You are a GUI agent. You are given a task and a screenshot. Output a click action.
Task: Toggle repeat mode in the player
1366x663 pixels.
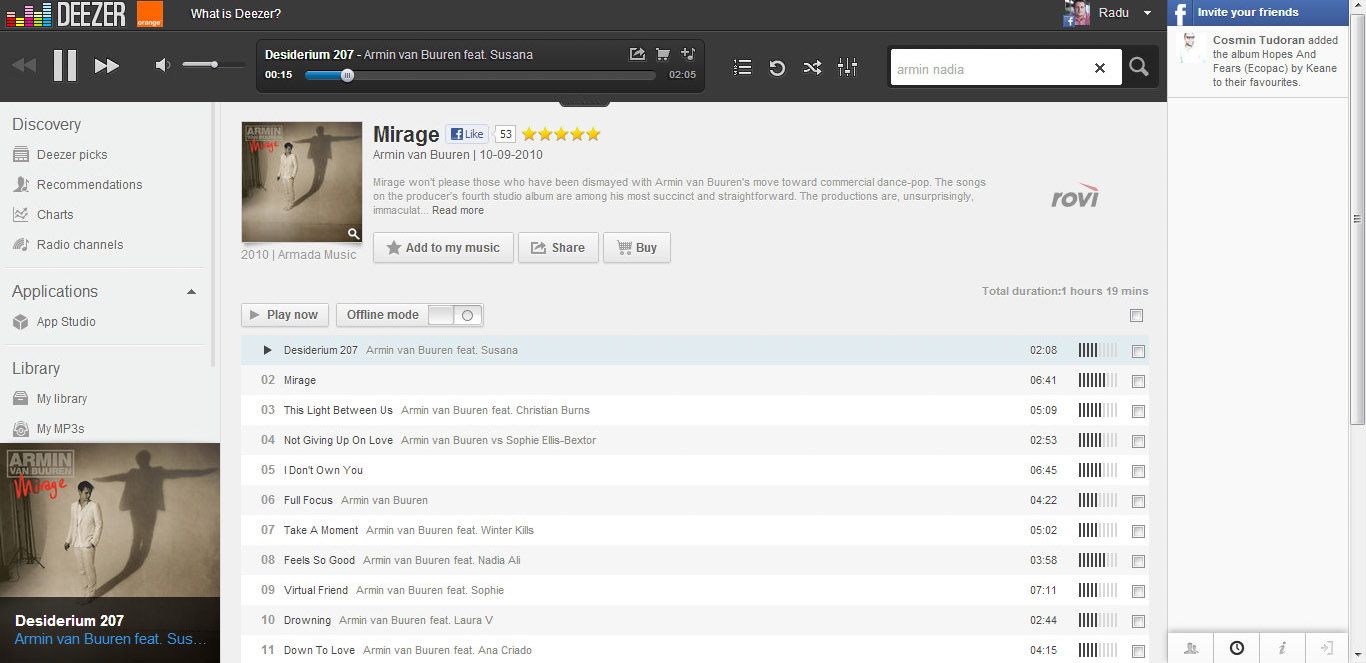tap(777, 67)
